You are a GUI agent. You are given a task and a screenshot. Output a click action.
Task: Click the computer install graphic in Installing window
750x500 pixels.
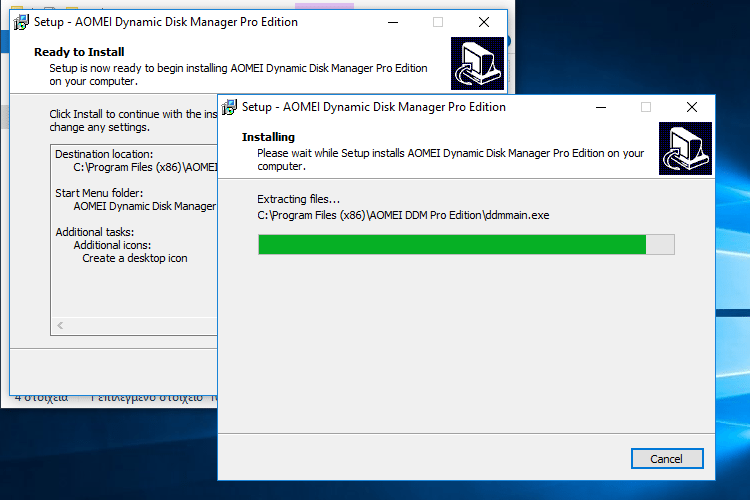tap(685, 148)
